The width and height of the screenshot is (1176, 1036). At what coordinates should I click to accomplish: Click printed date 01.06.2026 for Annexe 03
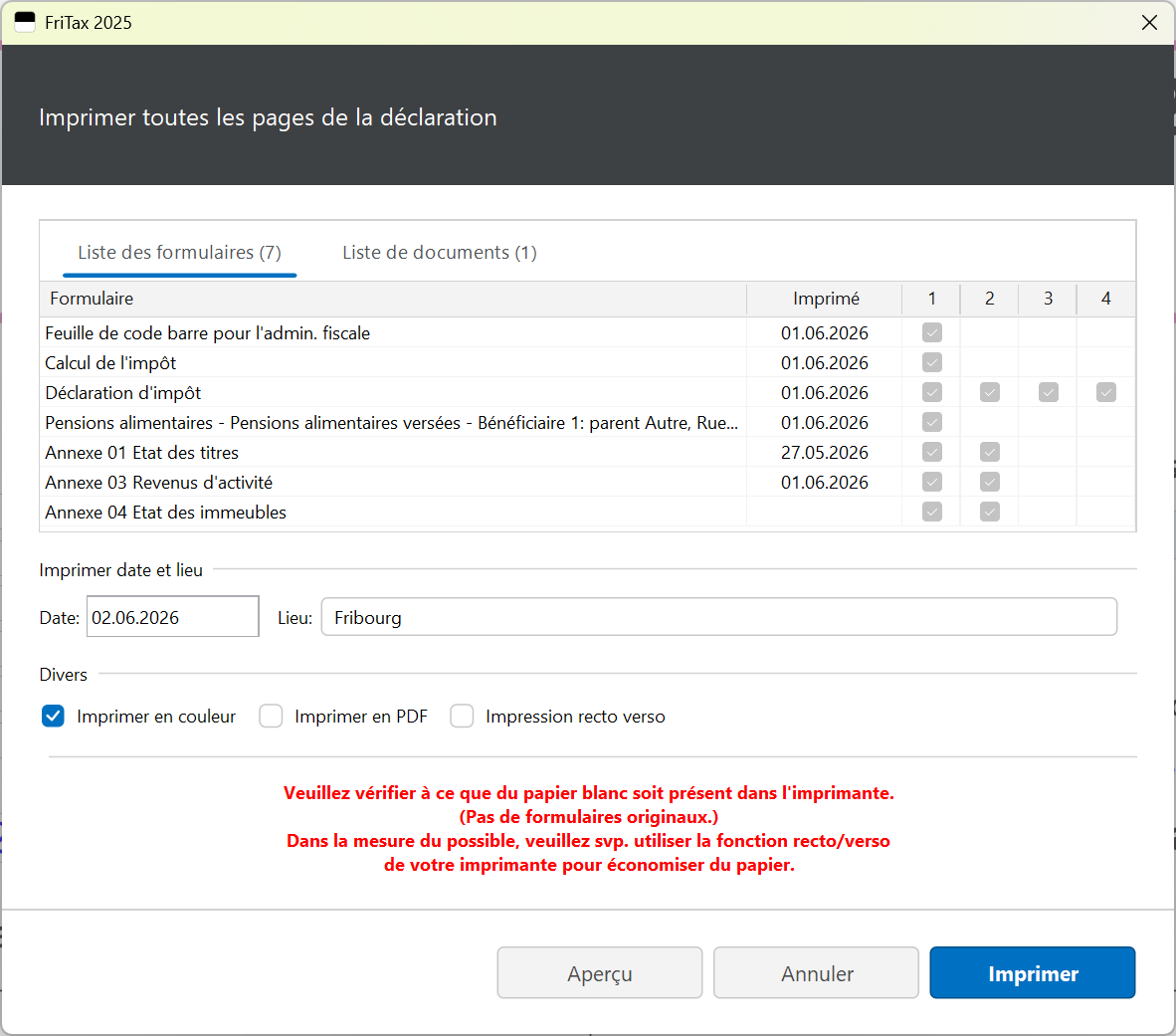(x=824, y=483)
